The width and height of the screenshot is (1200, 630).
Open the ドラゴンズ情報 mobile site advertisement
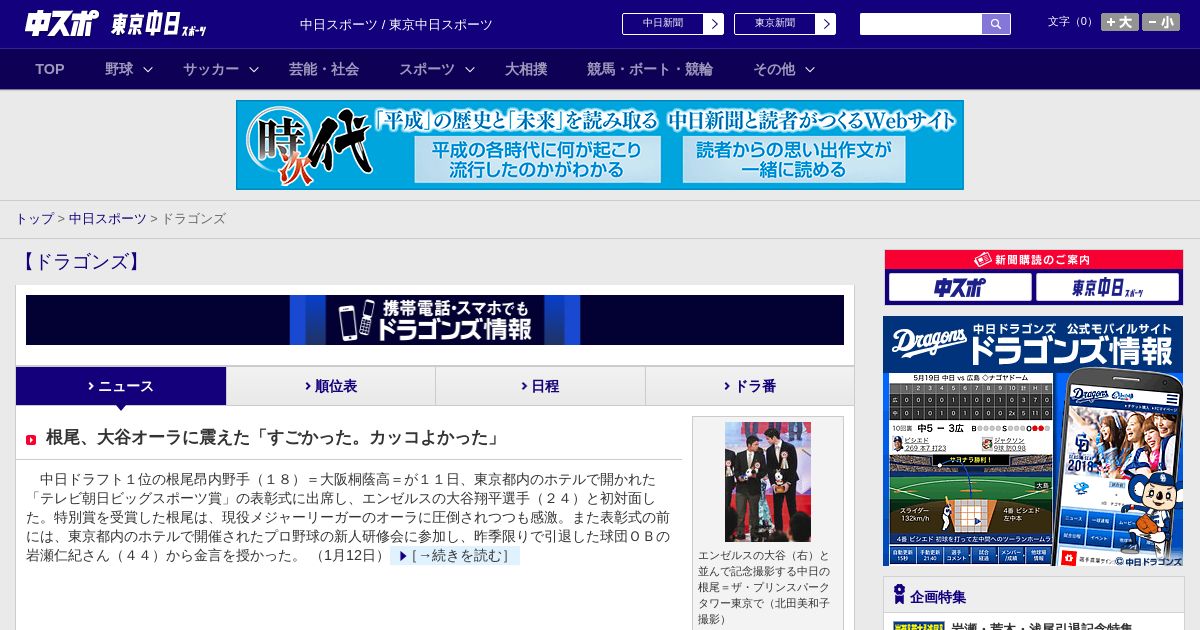[x=1033, y=442]
